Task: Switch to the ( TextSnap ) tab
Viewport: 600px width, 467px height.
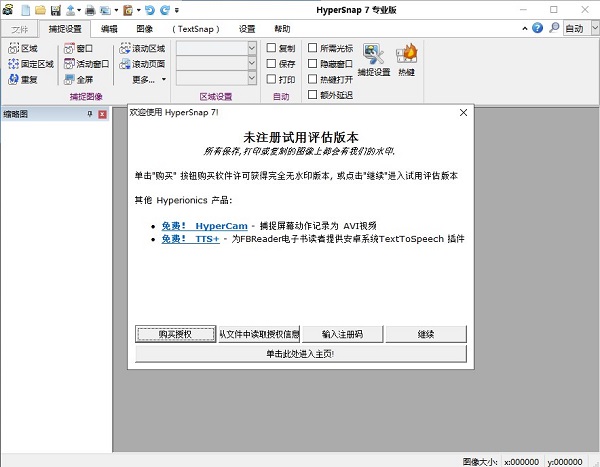Action: pos(196,29)
